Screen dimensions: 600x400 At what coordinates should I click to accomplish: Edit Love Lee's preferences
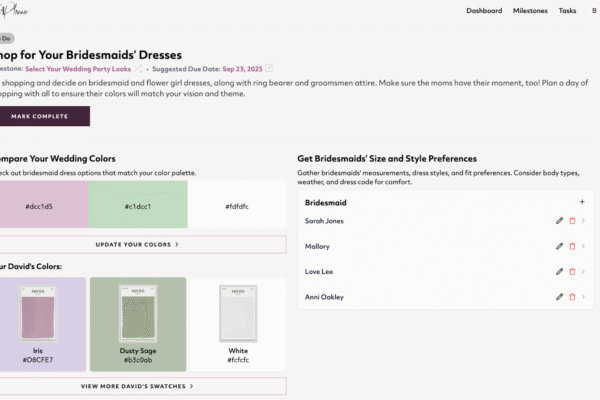pos(559,271)
